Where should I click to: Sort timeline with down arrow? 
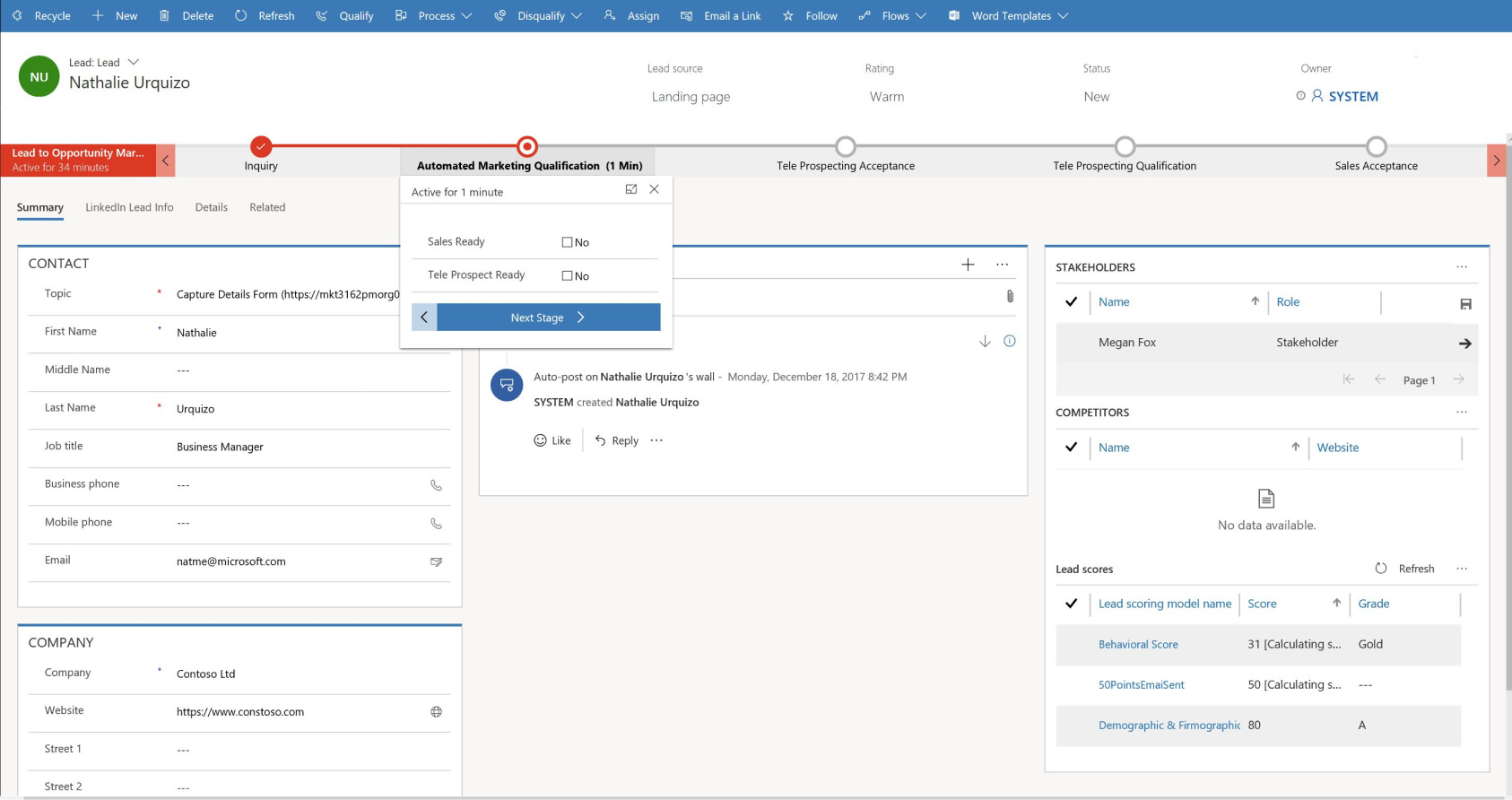pos(985,341)
